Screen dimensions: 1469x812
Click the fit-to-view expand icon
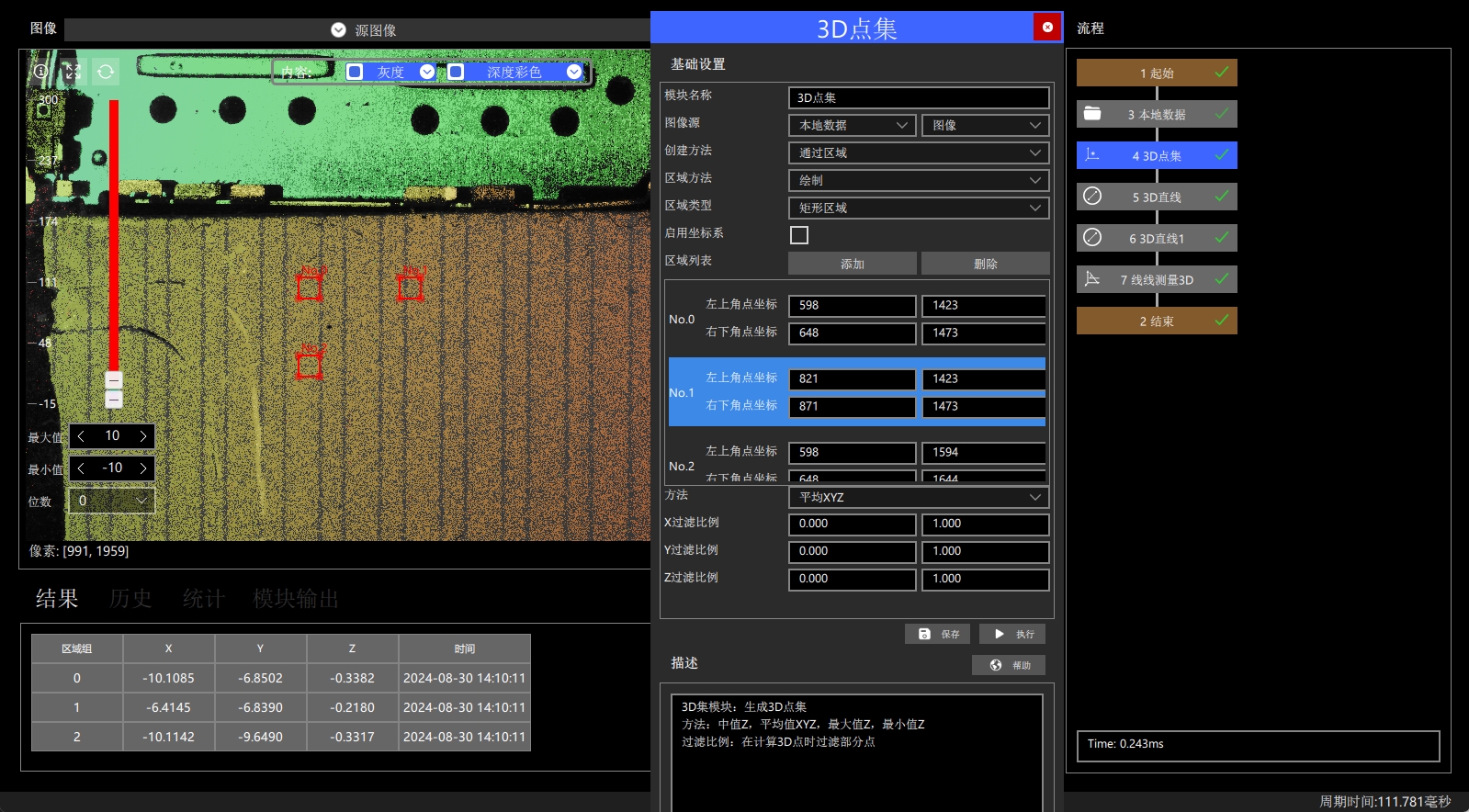point(73,72)
